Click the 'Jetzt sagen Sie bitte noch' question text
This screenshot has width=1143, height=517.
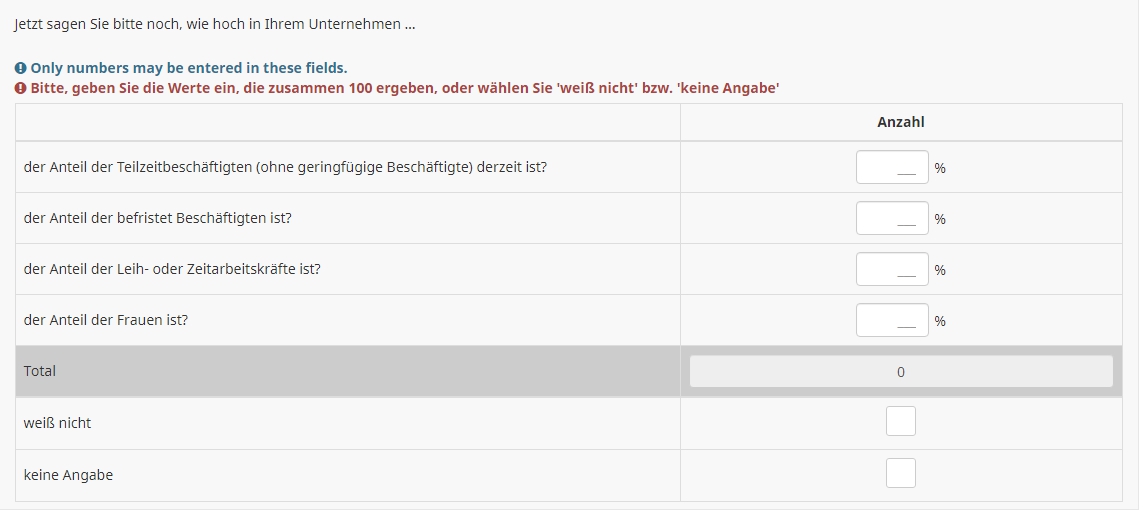point(214,24)
